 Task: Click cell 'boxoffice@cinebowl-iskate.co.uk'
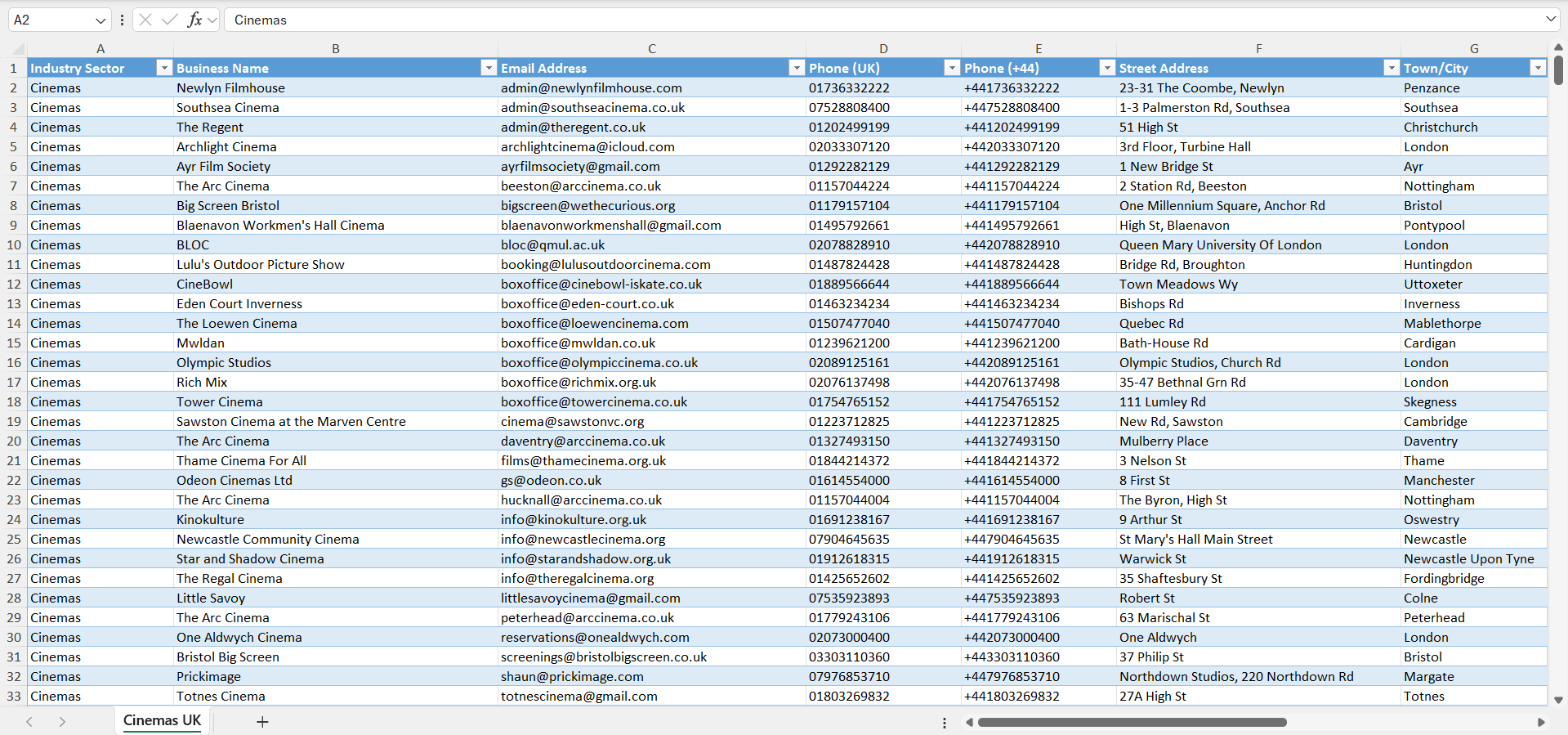tap(652, 284)
